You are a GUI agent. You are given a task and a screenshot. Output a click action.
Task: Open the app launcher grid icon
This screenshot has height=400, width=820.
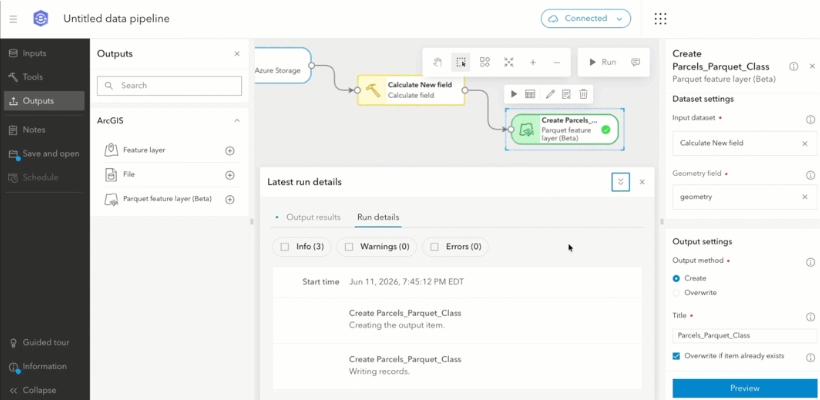click(x=660, y=19)
